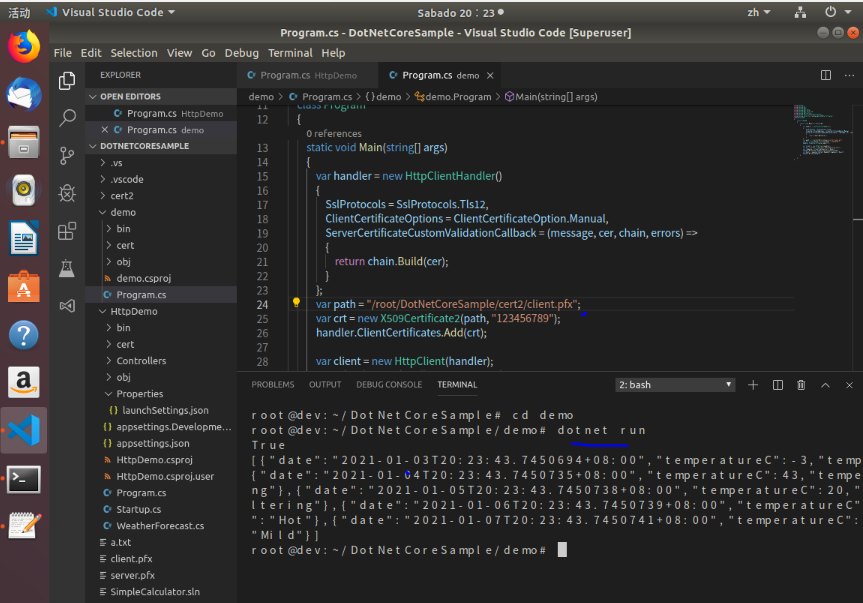Collapse the HttpDemo folder
The height and width of the screenshot is (603, 863).
161,311
